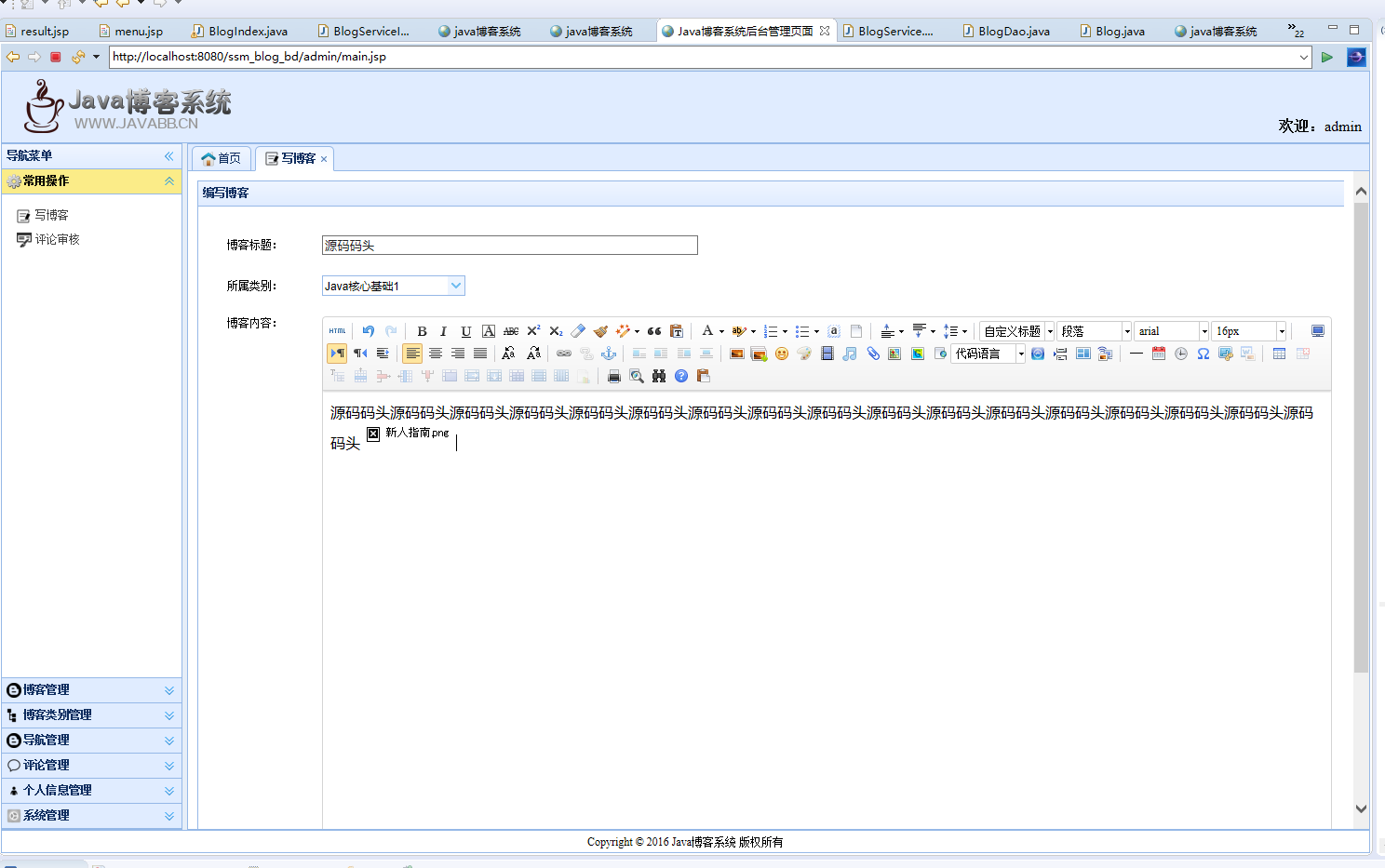Undo the last edit in editor
Viewport: 1385px width, 868px height.
(x=369, y=331)
